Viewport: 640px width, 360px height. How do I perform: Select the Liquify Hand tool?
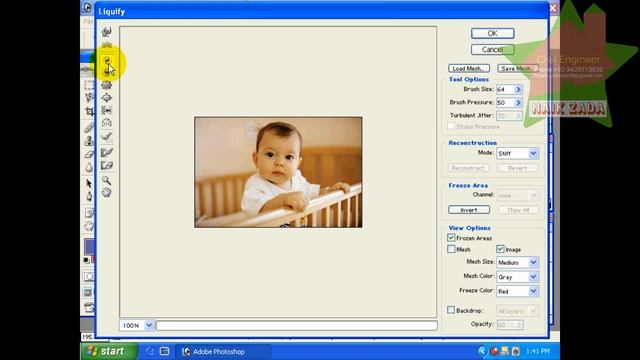(x=107, y=193)
